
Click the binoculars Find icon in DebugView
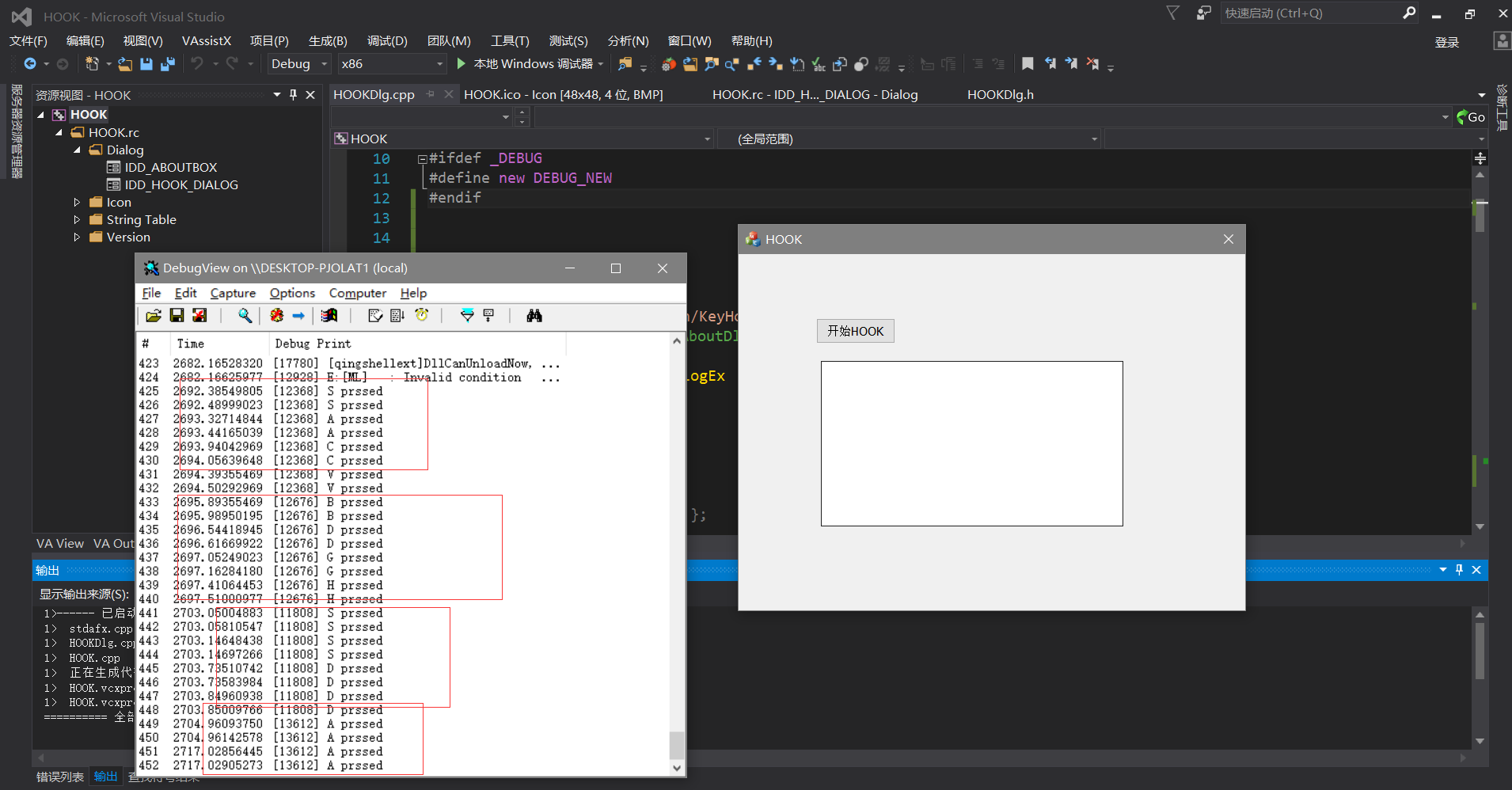click(x=534, y=316)
